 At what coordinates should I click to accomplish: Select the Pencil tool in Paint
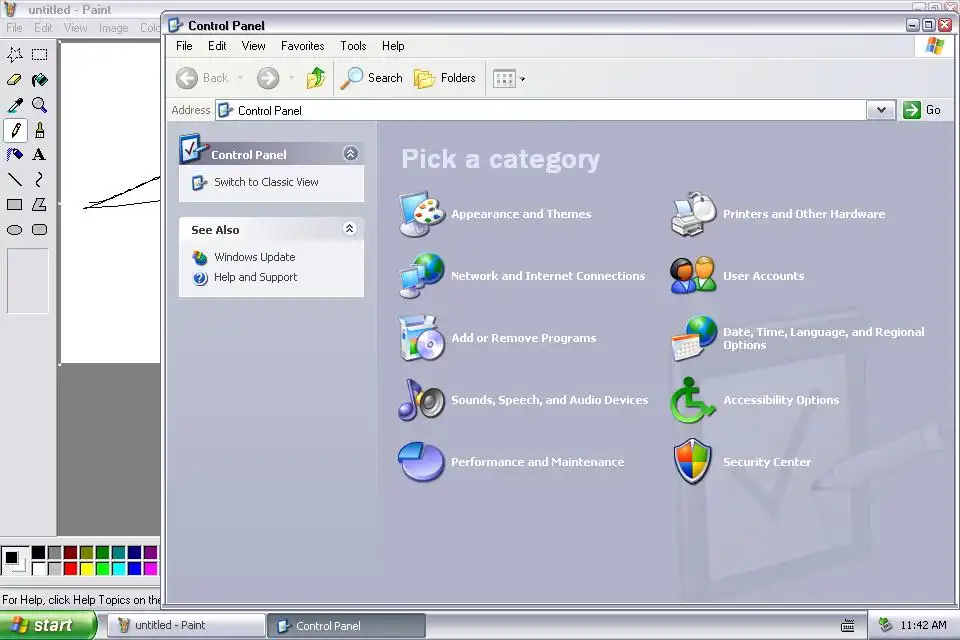tap(15, 130)
